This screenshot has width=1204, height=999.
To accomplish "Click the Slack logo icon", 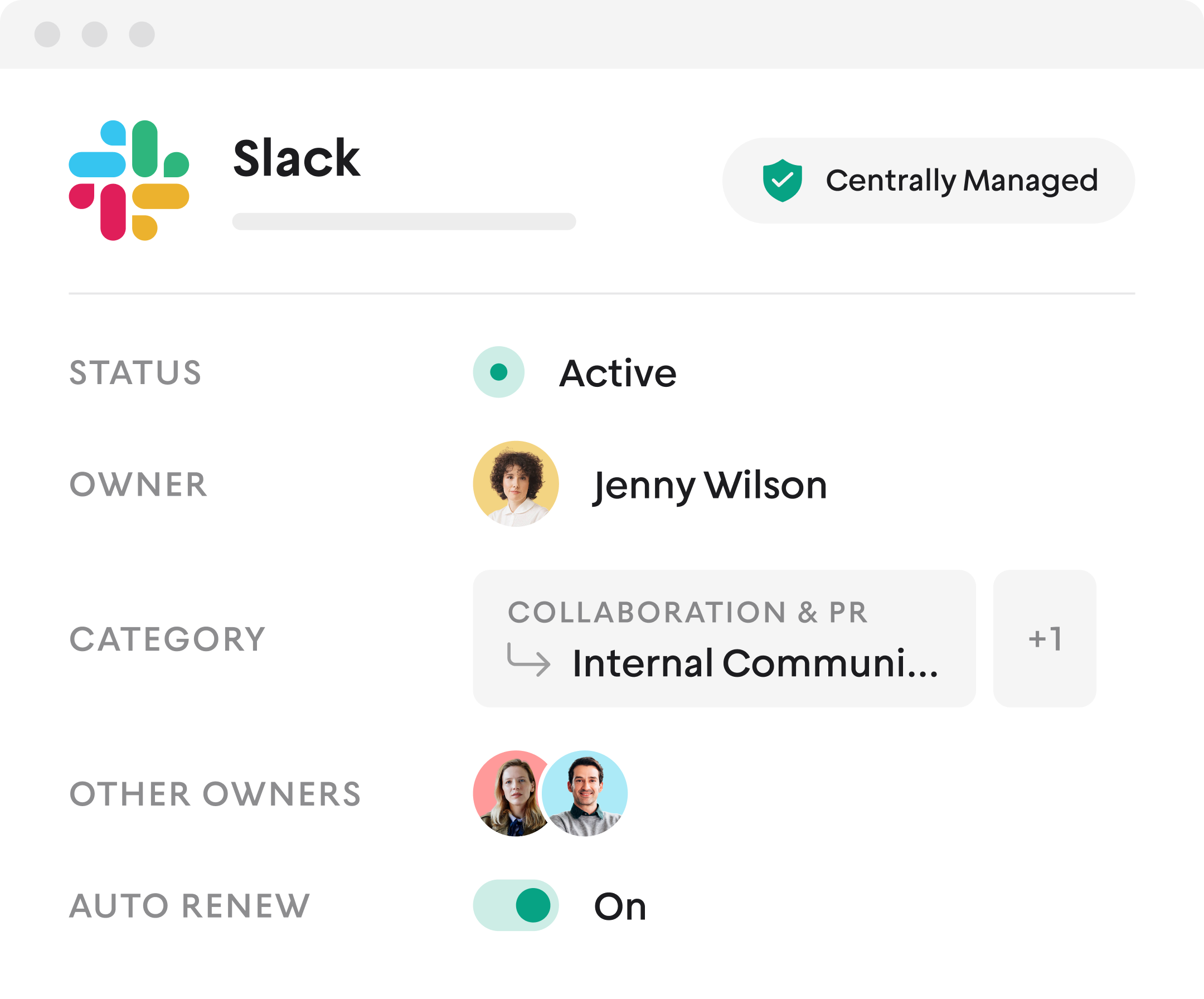I will (x=129, y=180).
